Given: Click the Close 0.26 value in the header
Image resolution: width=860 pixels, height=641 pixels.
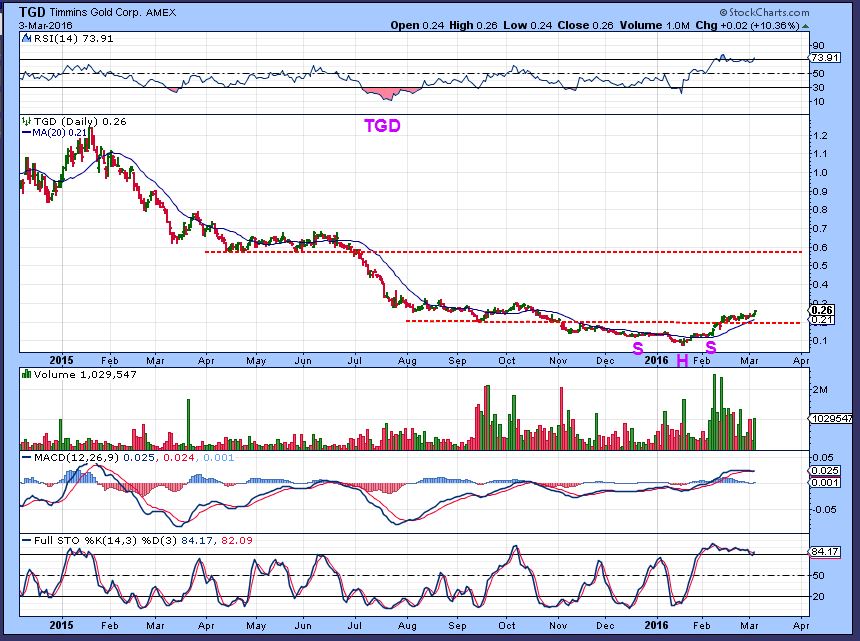Looking at the screenshot, I should (x=585, y=25).
